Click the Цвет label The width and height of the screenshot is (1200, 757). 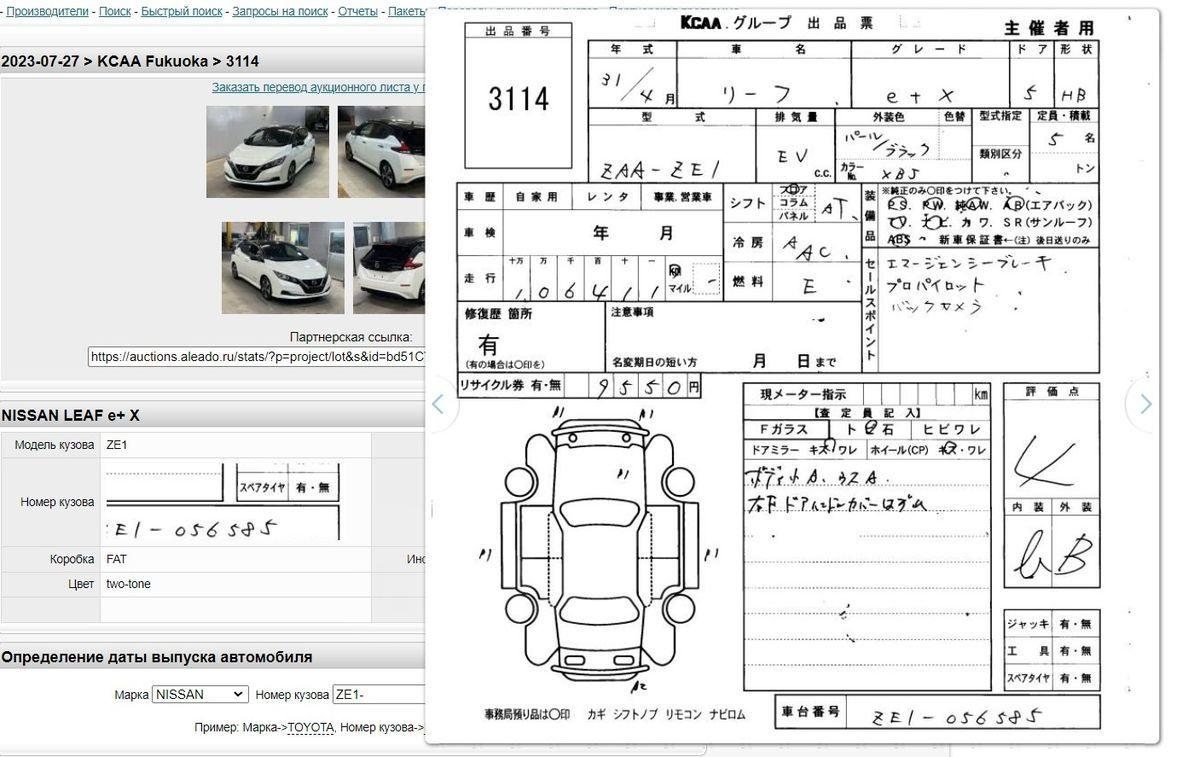81,584
